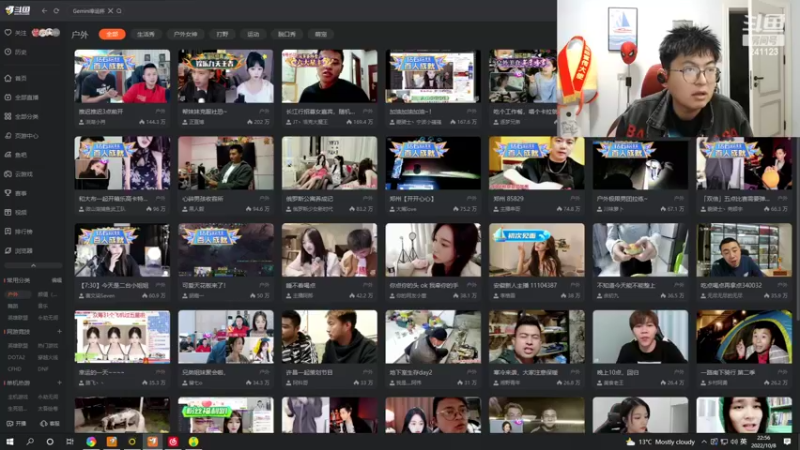Screen dimensions: 800x450
Task: Open stream with 144.3万 viewers
Action: click(x=122, y=76)
